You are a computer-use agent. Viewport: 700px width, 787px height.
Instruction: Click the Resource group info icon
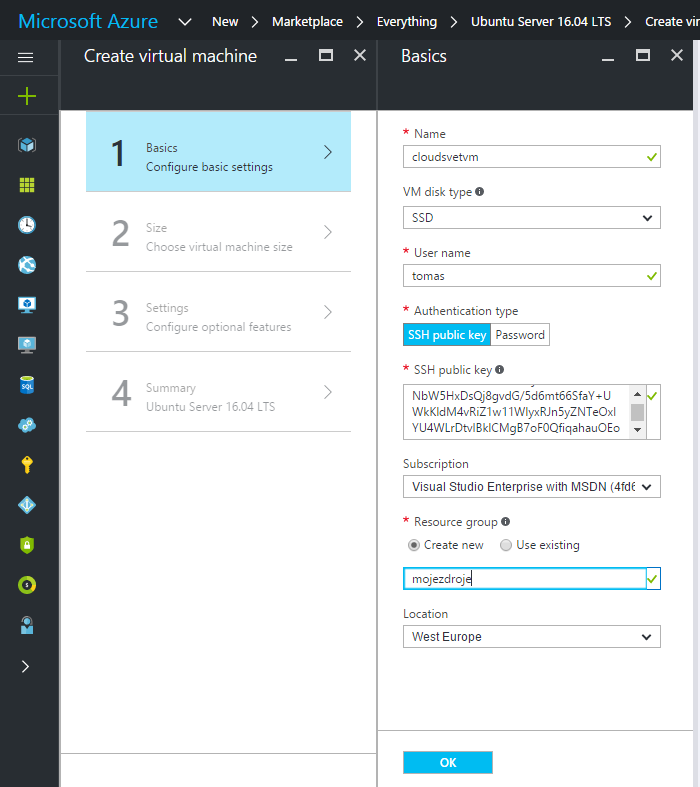pos(505,521)
